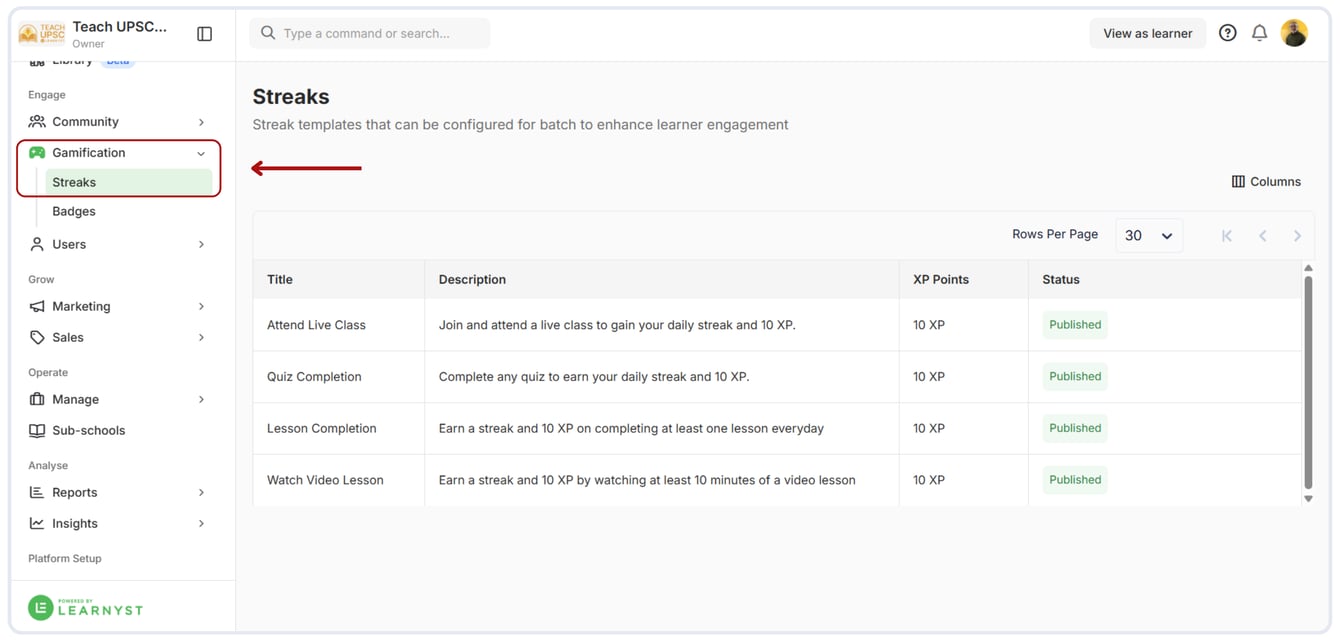1340x641 pixels.
Task: Expand the Manage menu chevron
Action: [201, 399]
